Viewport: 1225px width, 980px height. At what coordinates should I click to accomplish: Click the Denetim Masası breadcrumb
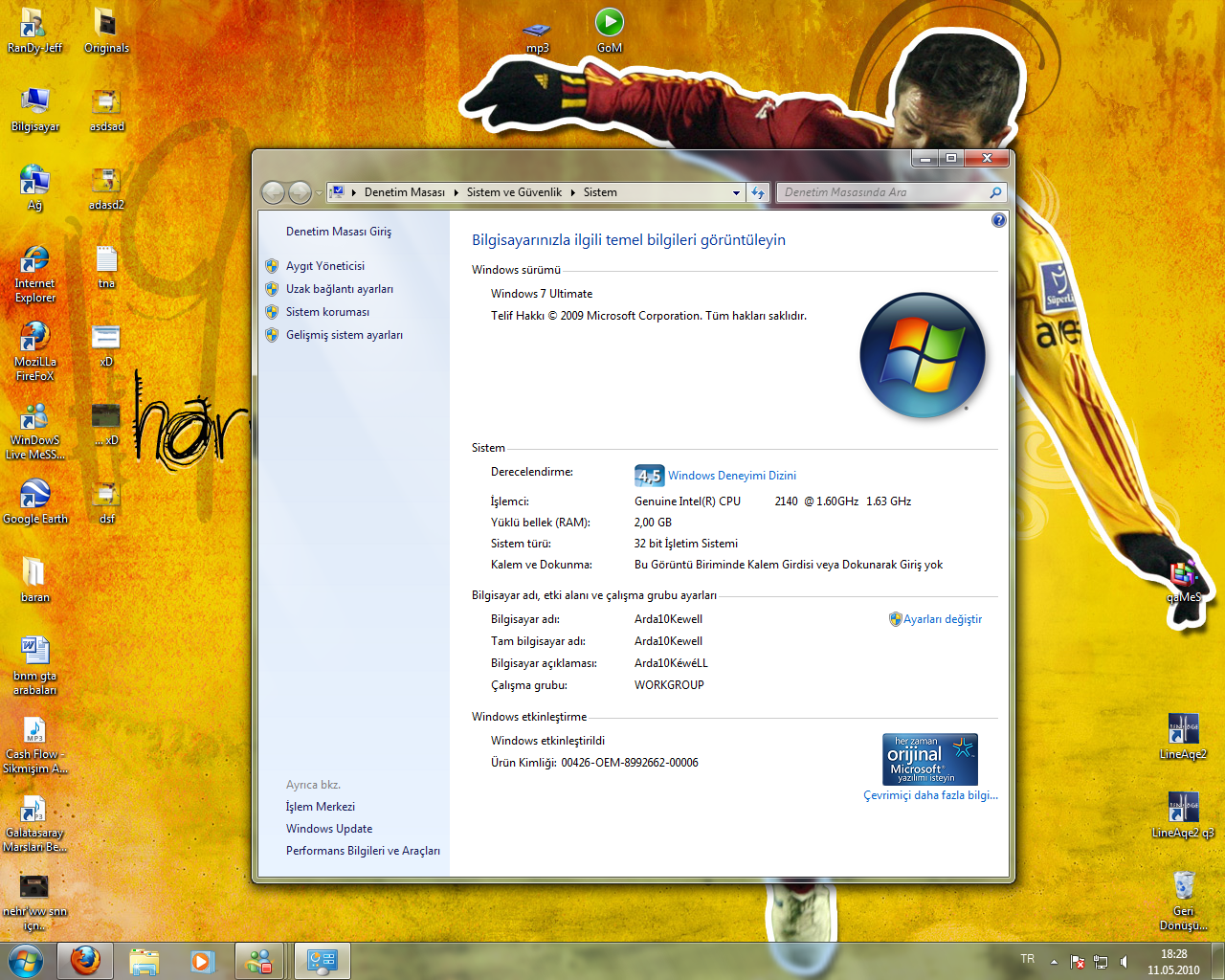[x=404, y=192]
